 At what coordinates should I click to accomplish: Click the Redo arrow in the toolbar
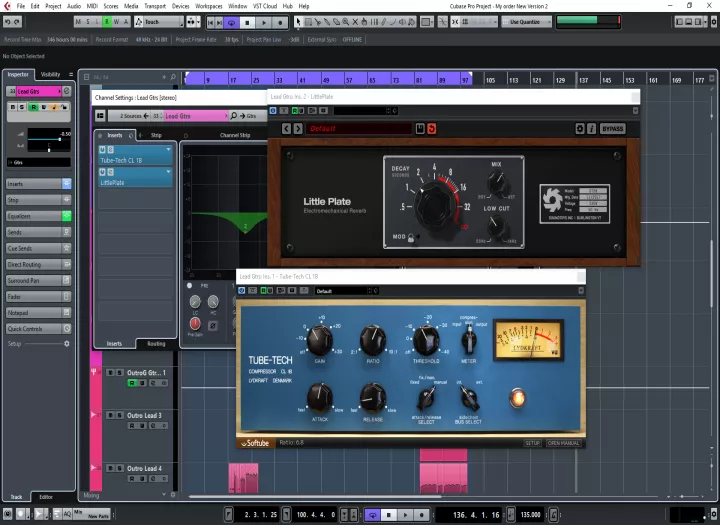pyautogui.click(x=17, y=22)
